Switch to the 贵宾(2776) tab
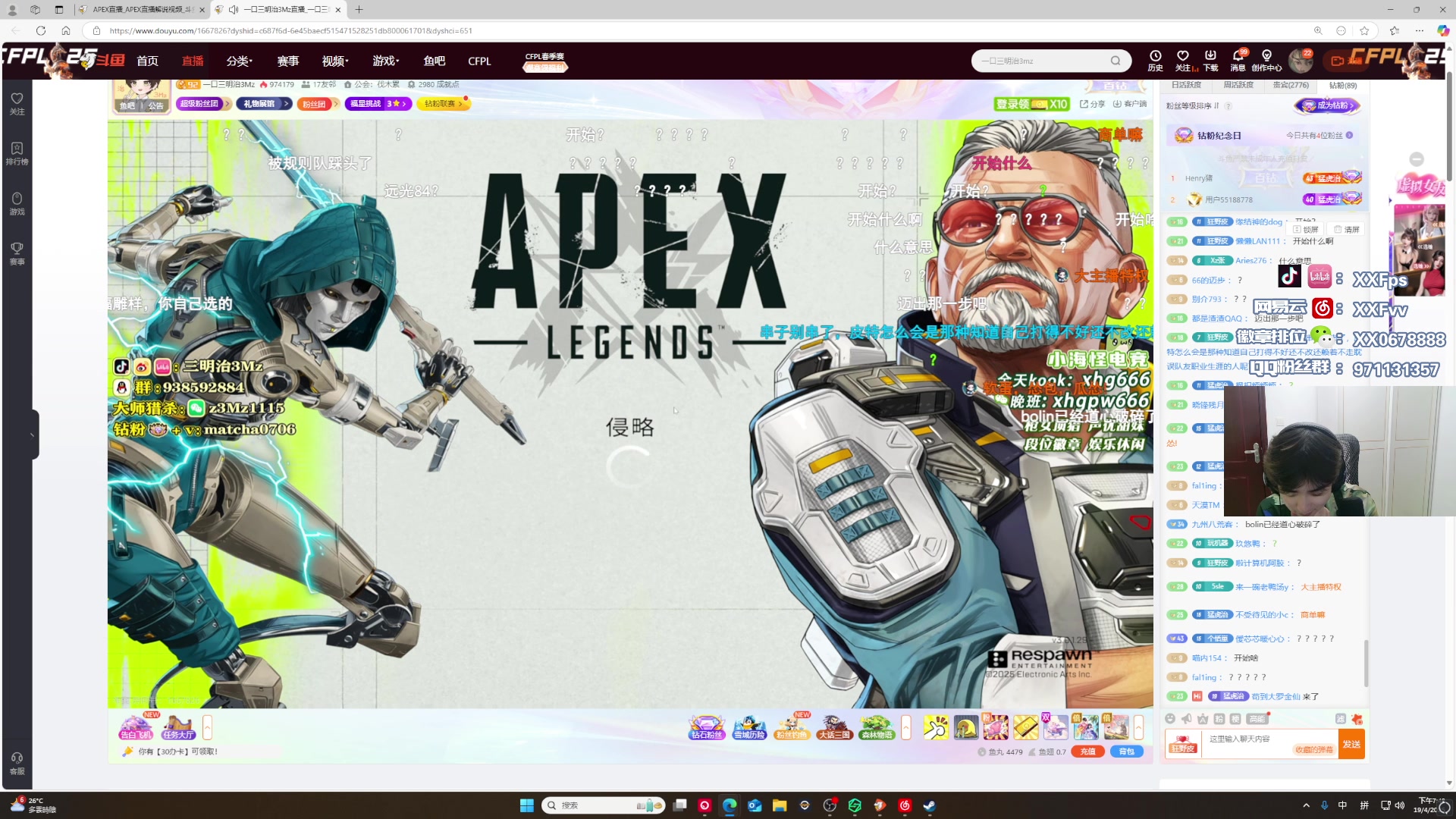This screenshot has width=1456, height=819. click(1291, 85)
